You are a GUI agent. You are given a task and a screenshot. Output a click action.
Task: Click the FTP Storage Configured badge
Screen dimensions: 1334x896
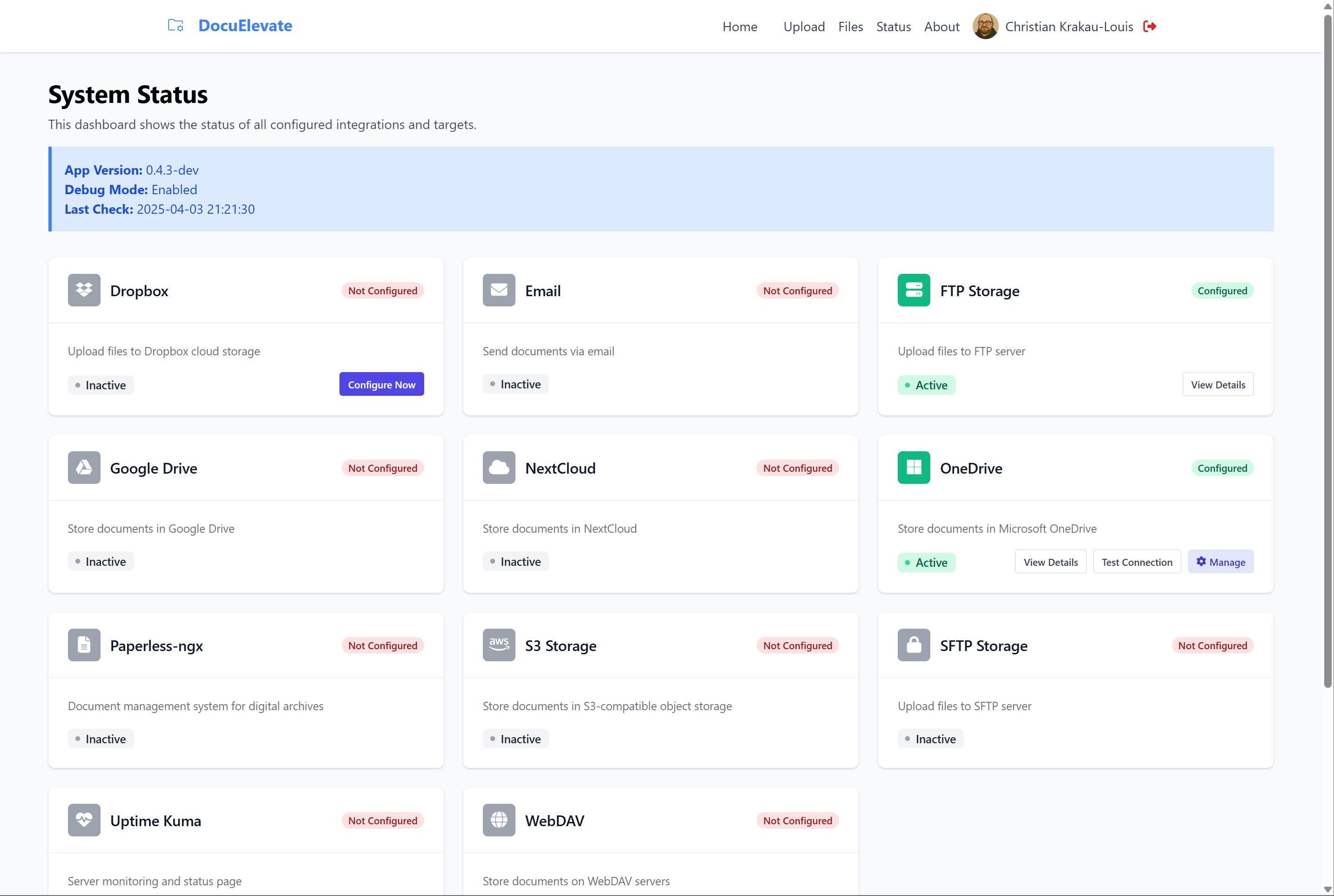pyautogui.click(x=1222, y=290)
